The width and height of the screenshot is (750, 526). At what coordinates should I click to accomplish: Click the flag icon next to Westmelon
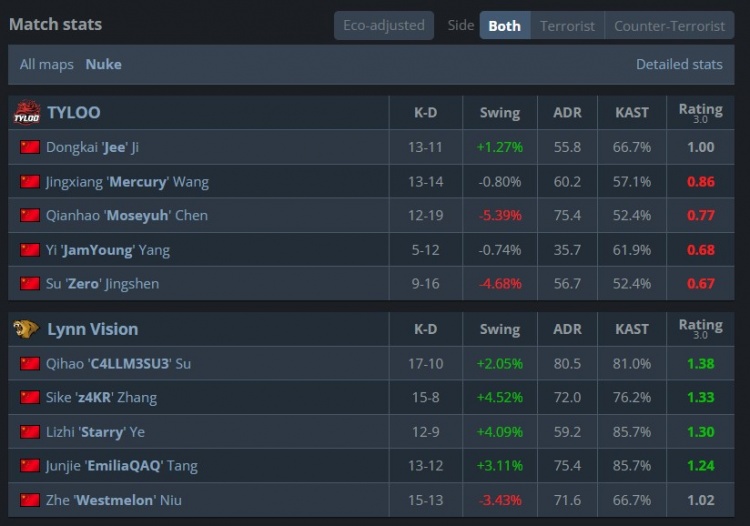[x=30, y=500]
